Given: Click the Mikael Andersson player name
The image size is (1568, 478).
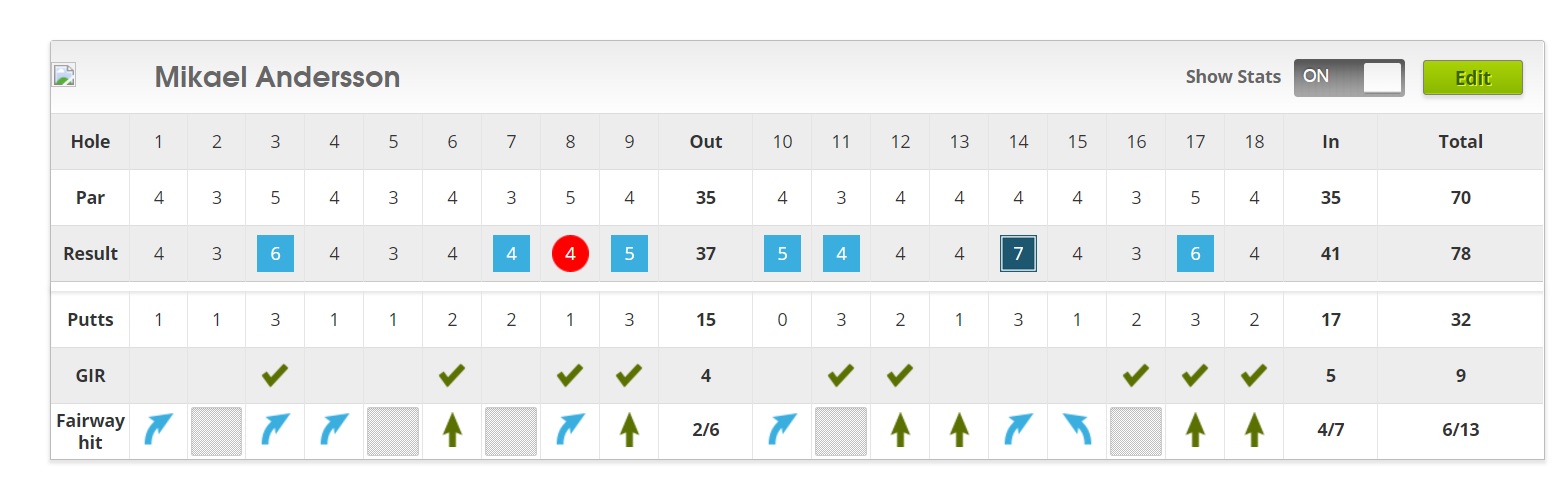Looking at the screenshot, I should tap(277, 77).
